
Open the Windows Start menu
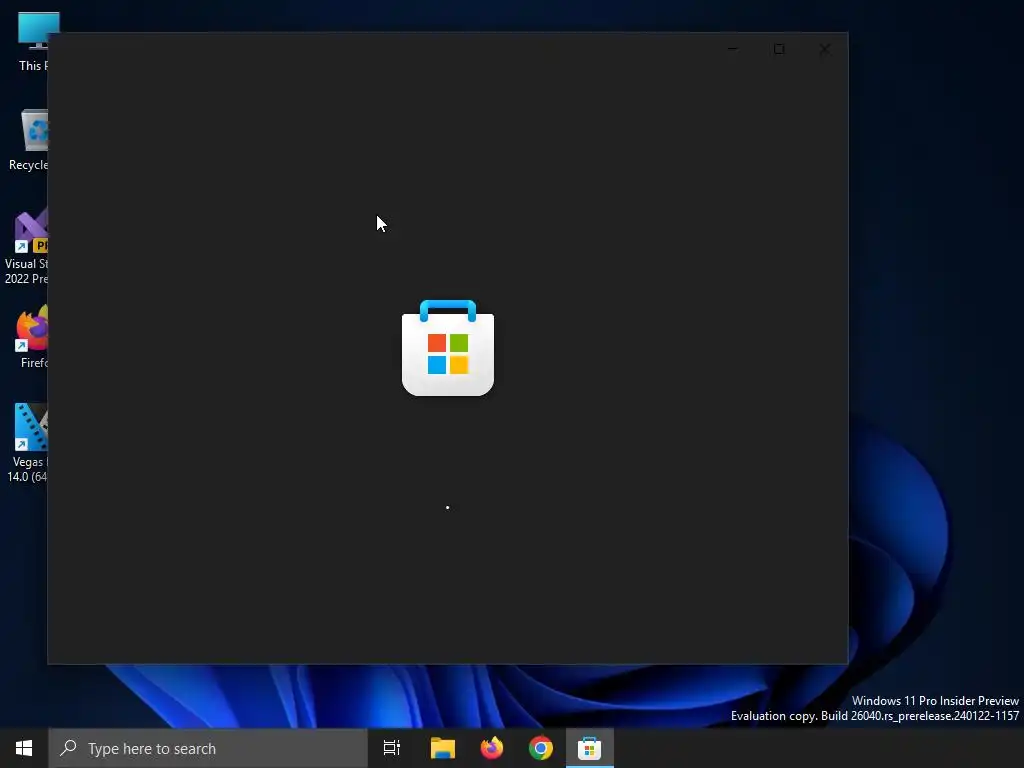pos(24,748)
